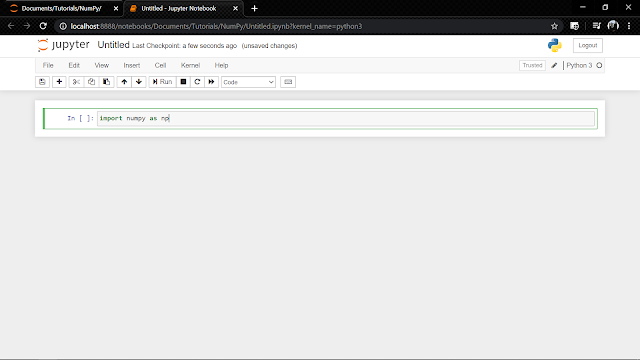Paste cells below icon
Viewport: 640px width, 360px height.
click(x=106, y=82)
